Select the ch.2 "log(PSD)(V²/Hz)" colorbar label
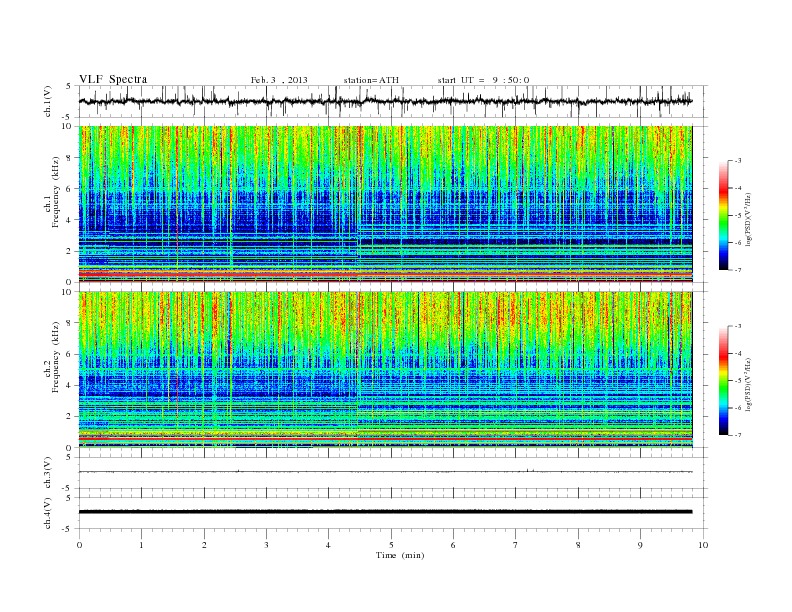The image size is (792, 612). (x=749, y=384)
